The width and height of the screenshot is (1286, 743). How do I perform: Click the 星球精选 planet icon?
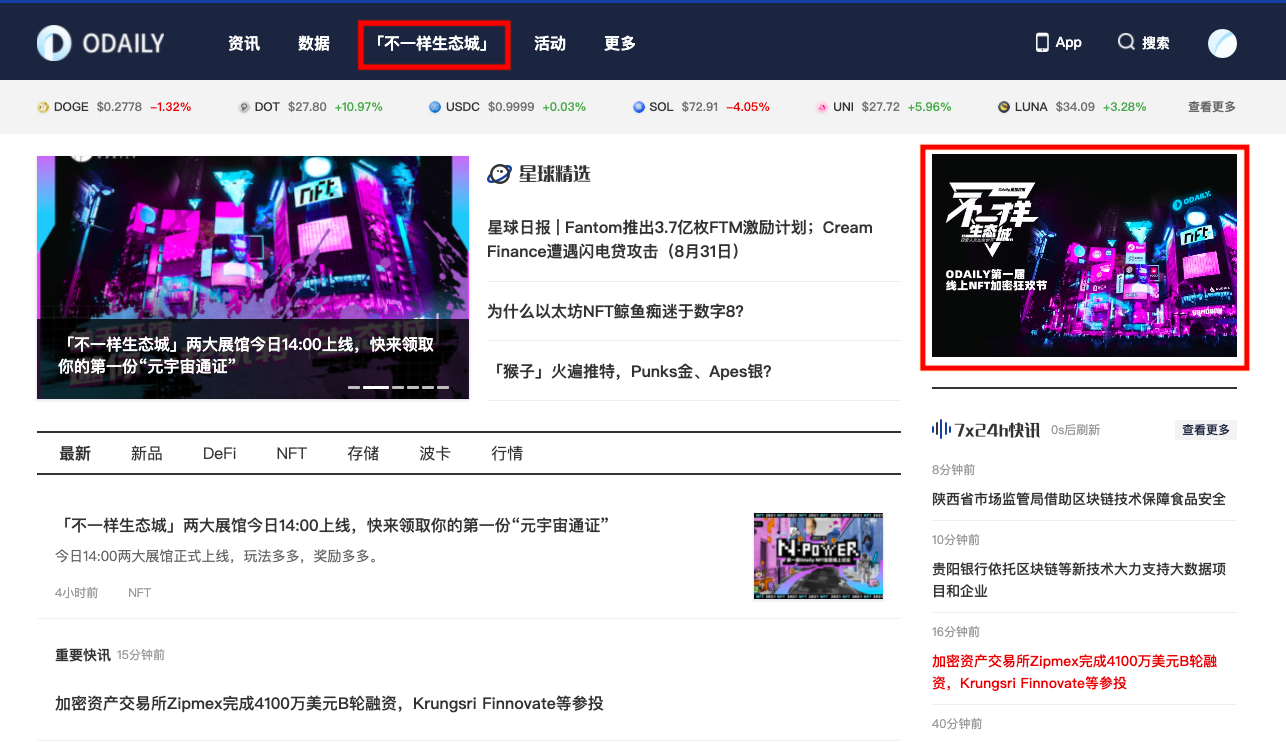(499, 174)
